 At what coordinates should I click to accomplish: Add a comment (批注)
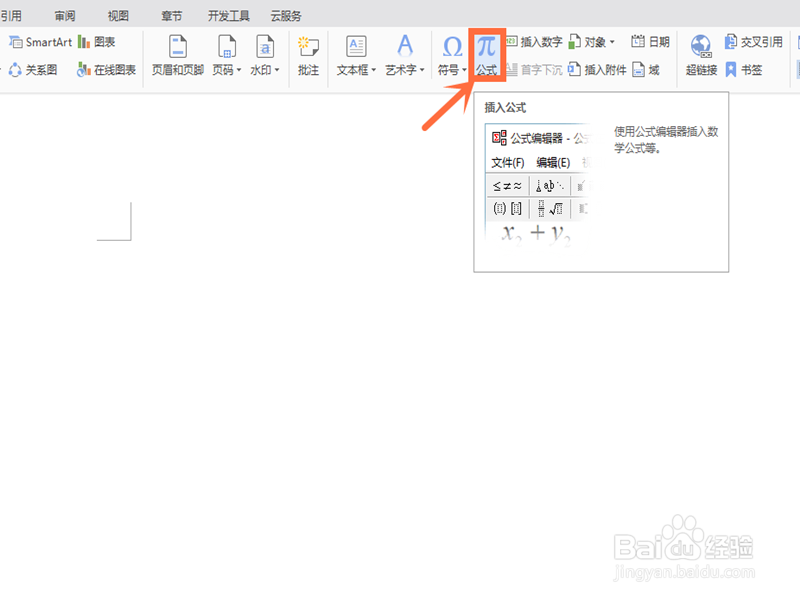tap(308, 55)
